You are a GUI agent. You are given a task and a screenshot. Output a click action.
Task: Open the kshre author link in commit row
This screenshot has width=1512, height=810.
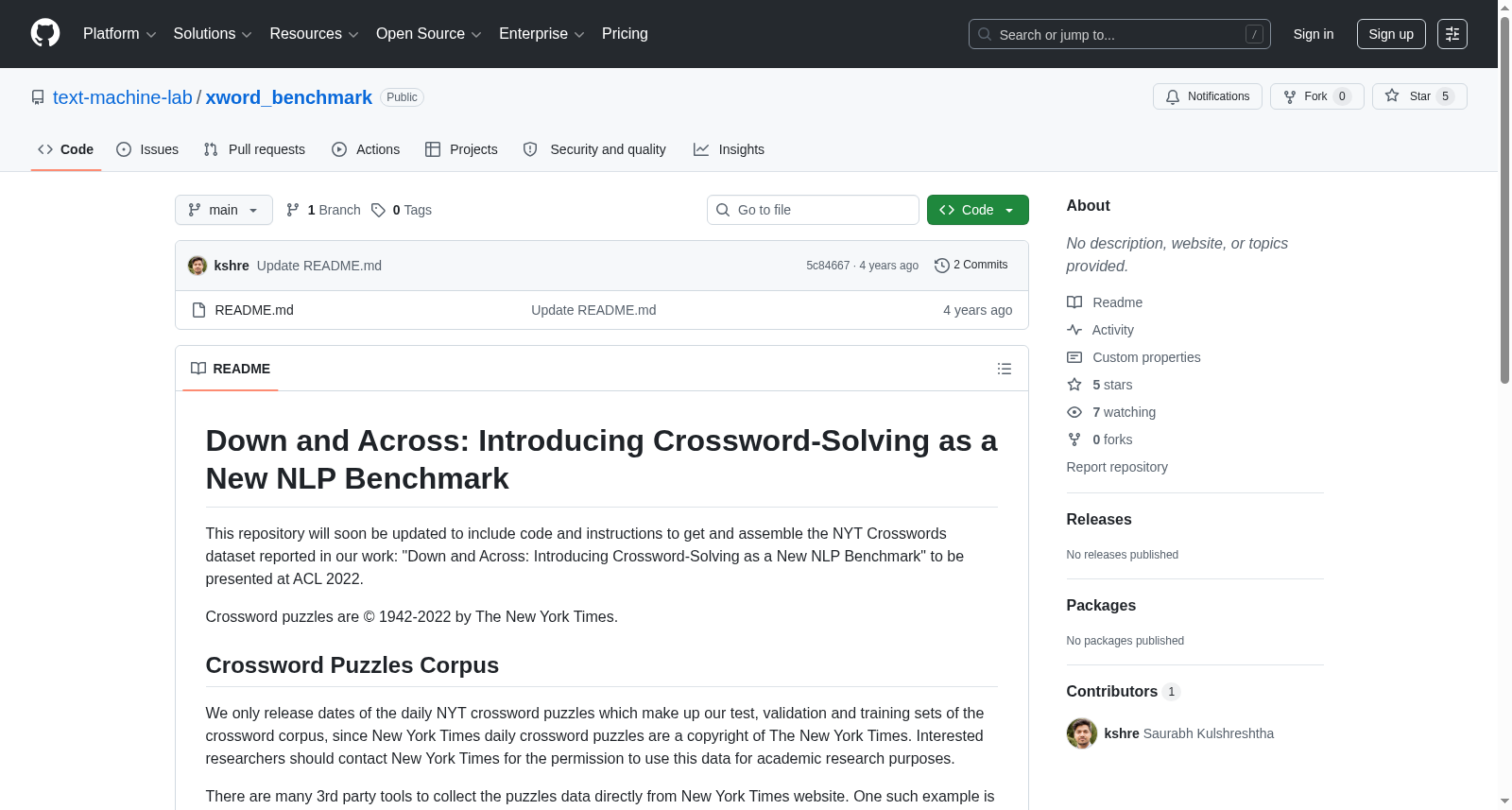[232, 266]
